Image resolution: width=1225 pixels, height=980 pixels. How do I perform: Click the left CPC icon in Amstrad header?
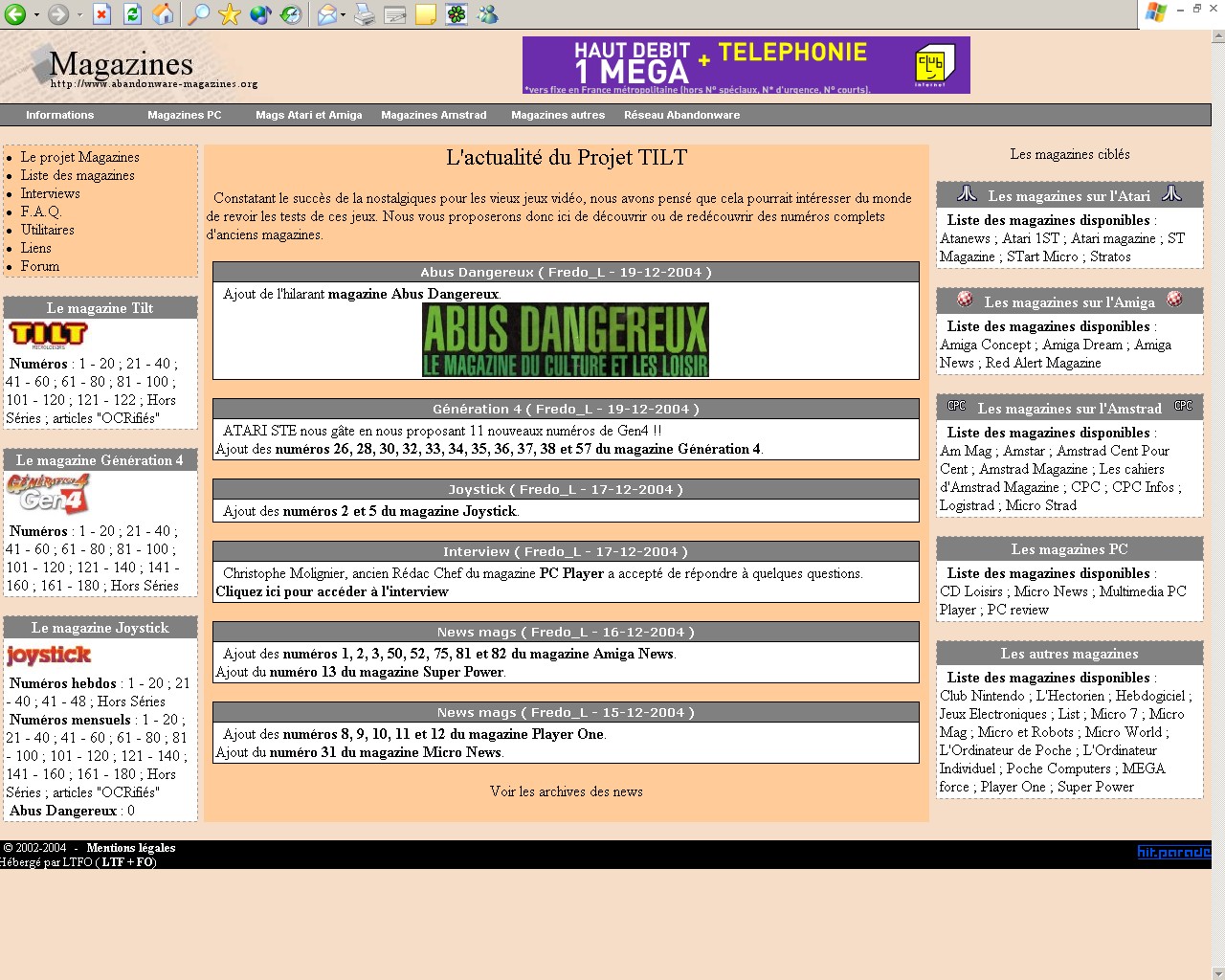click(956, 406)
